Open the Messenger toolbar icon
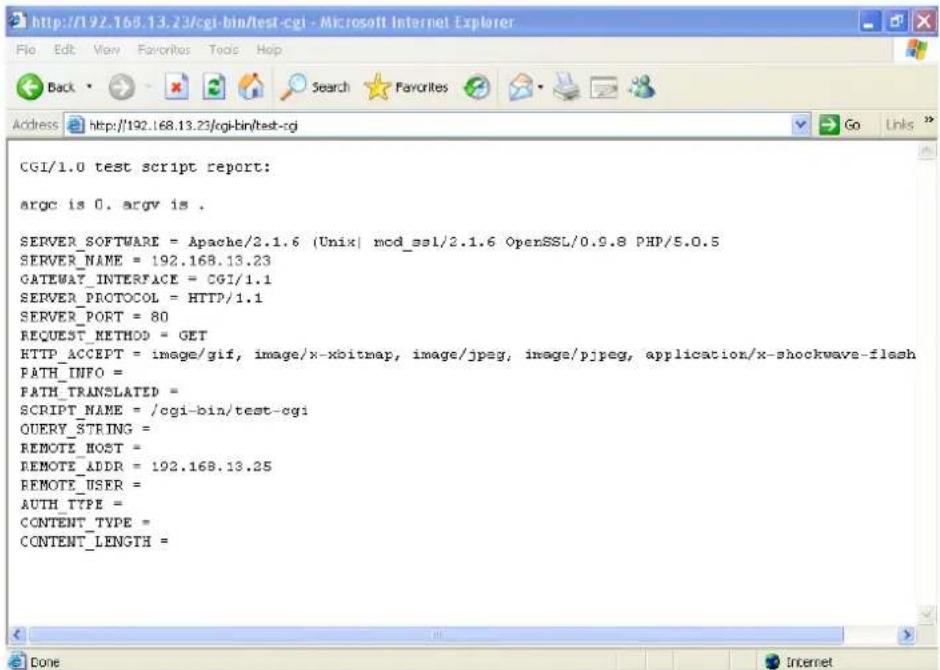The width and height of the screenshot is (940, 670). coord(642,87)
